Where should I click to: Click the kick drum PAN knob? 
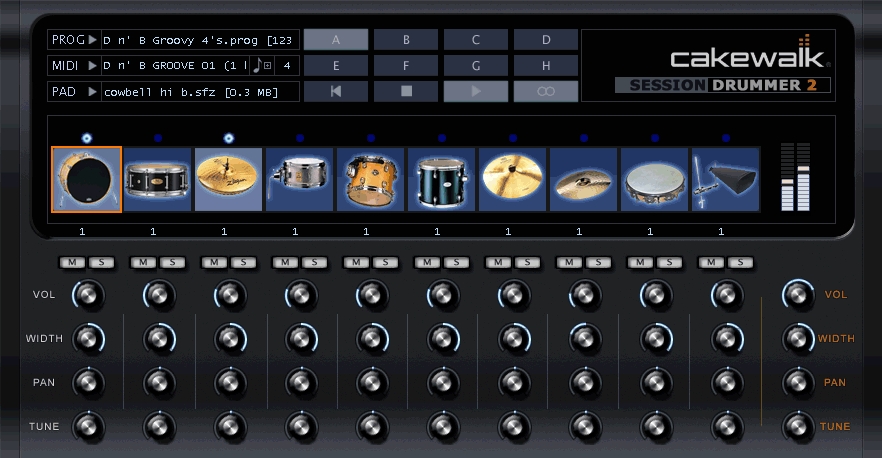tap(88, 383)
